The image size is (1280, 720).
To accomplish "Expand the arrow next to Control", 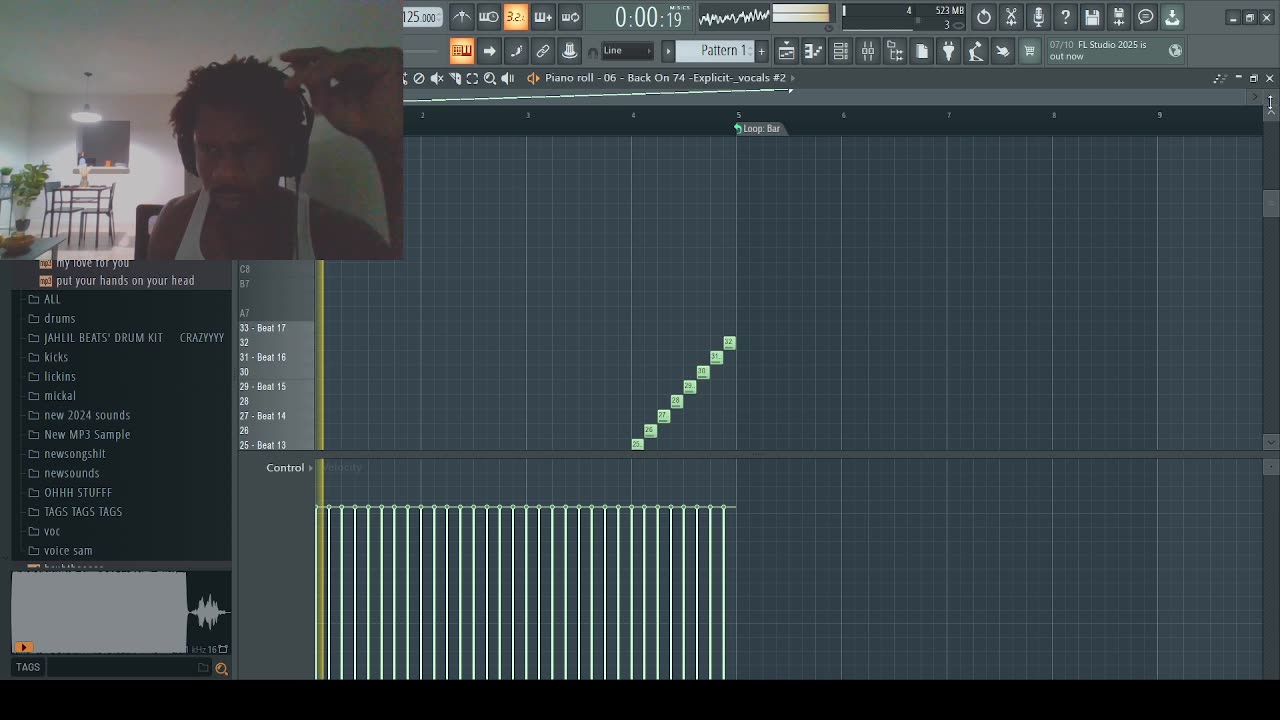I will pos(311,468).
